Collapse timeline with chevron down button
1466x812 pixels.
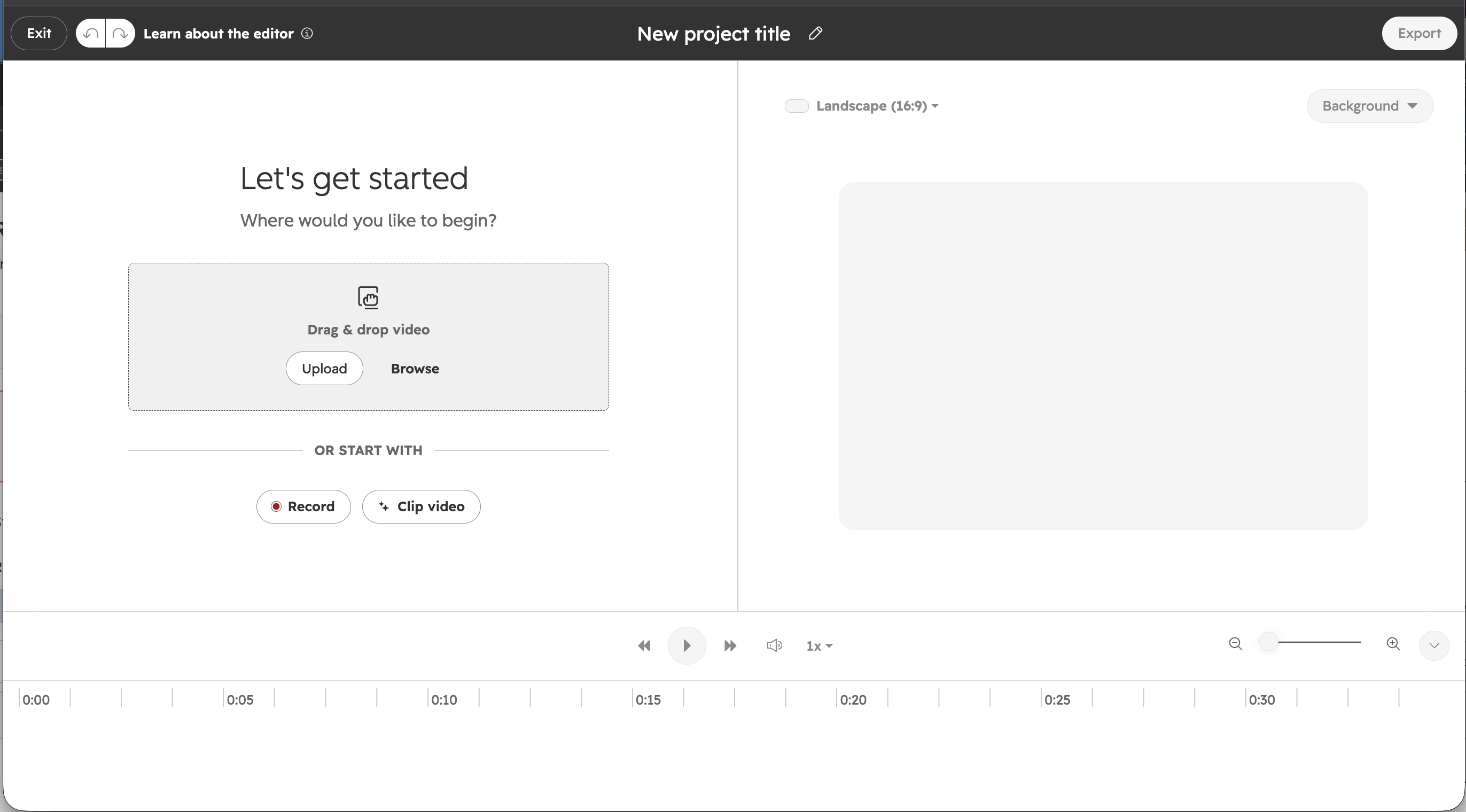pos(1434,646)
